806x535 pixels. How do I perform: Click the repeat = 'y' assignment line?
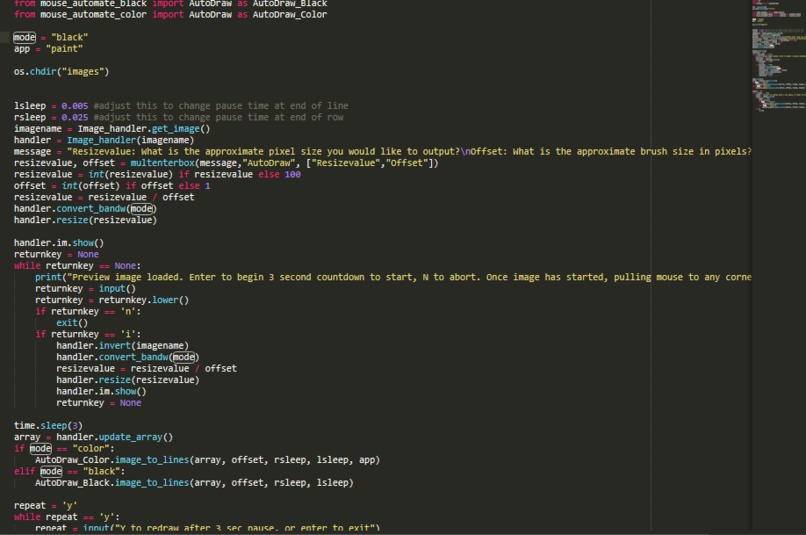click(46, 506)
